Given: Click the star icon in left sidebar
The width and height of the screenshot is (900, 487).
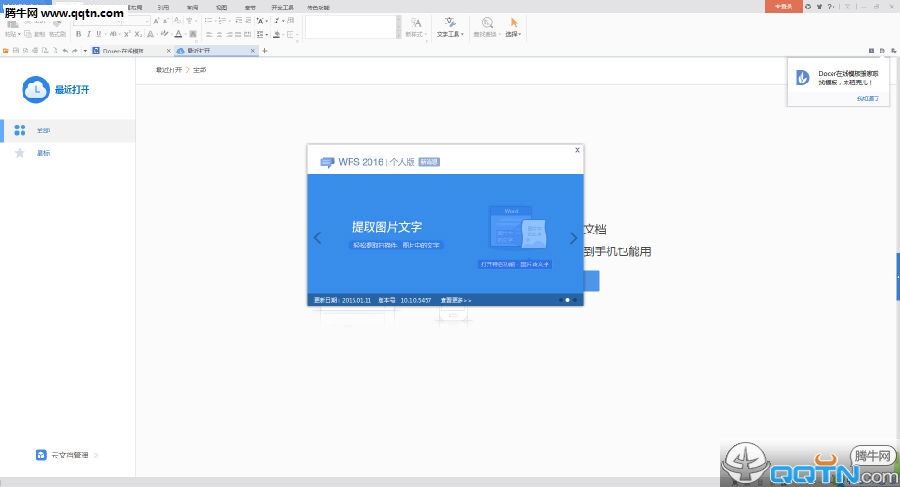Looking at the screenshot, I should tap(20, 153).
